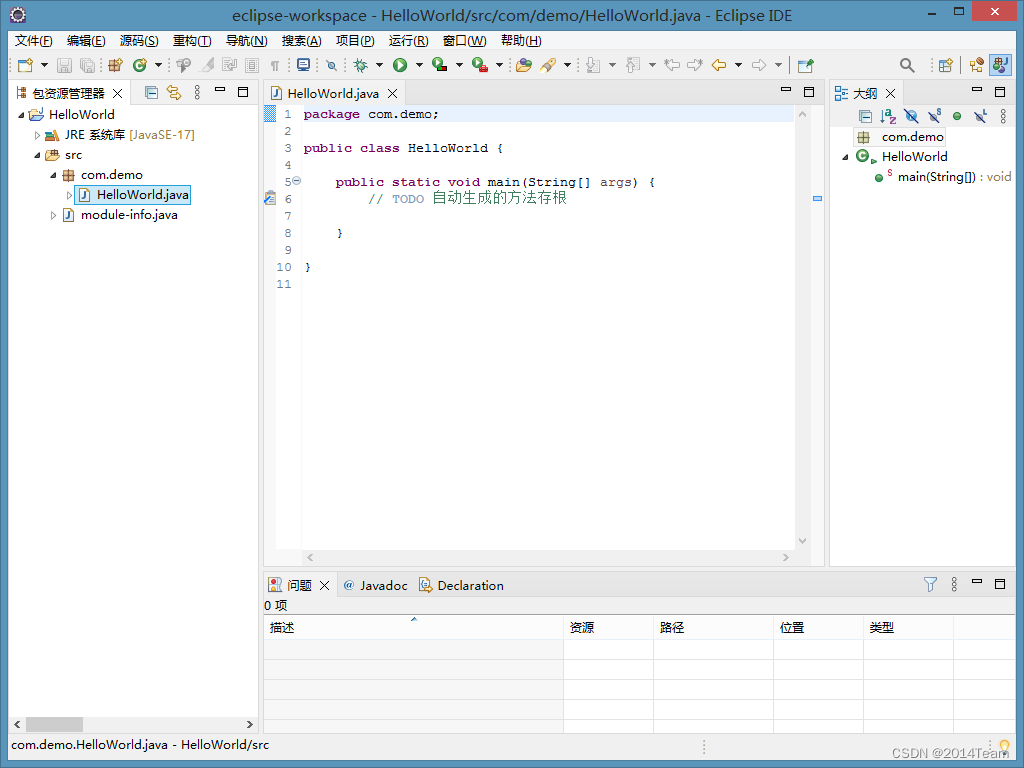
Task: Collapse all items in Package Explorer
Action: coord(151,93)
